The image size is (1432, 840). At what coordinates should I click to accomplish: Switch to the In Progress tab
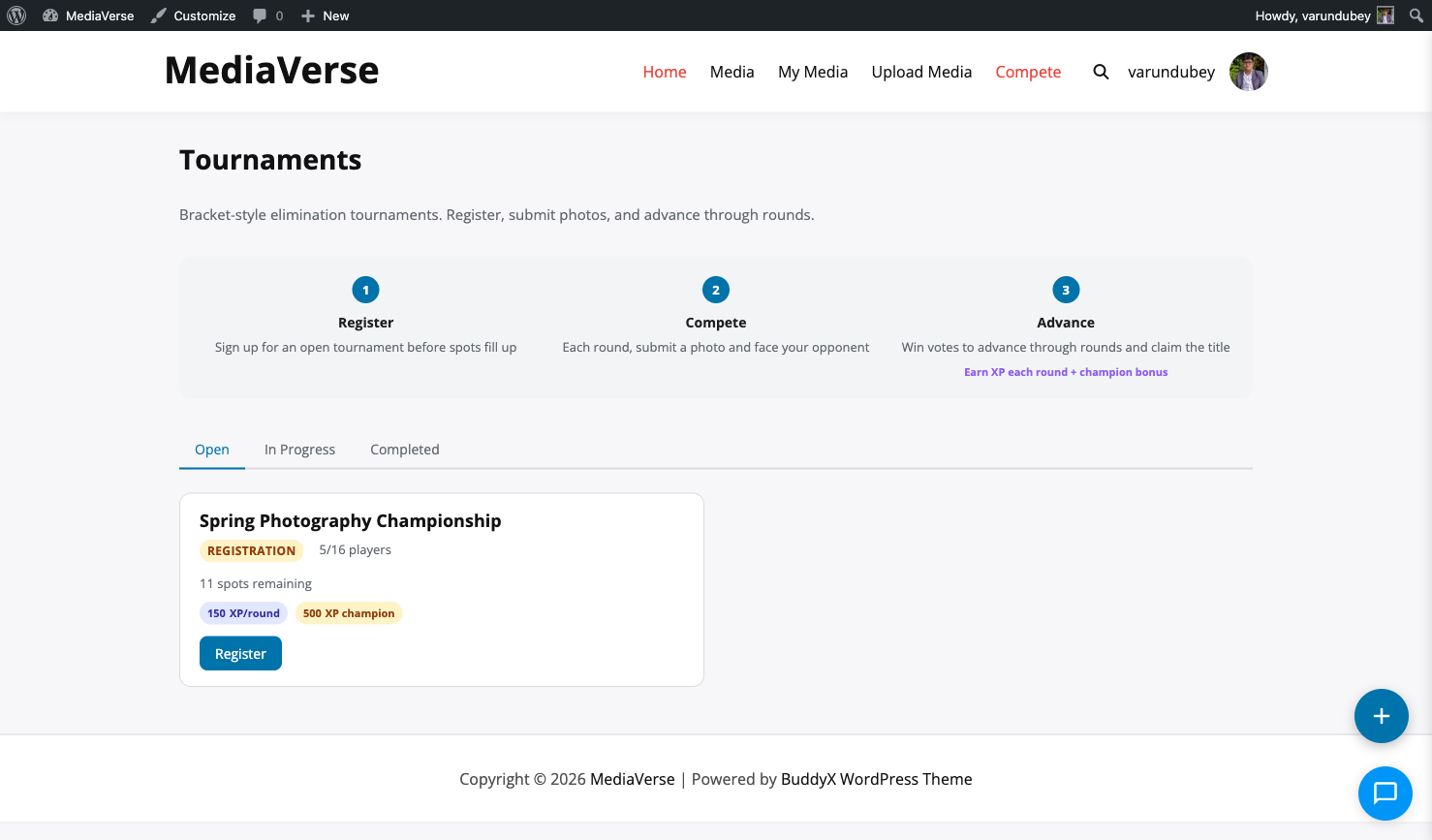[299, 450]
